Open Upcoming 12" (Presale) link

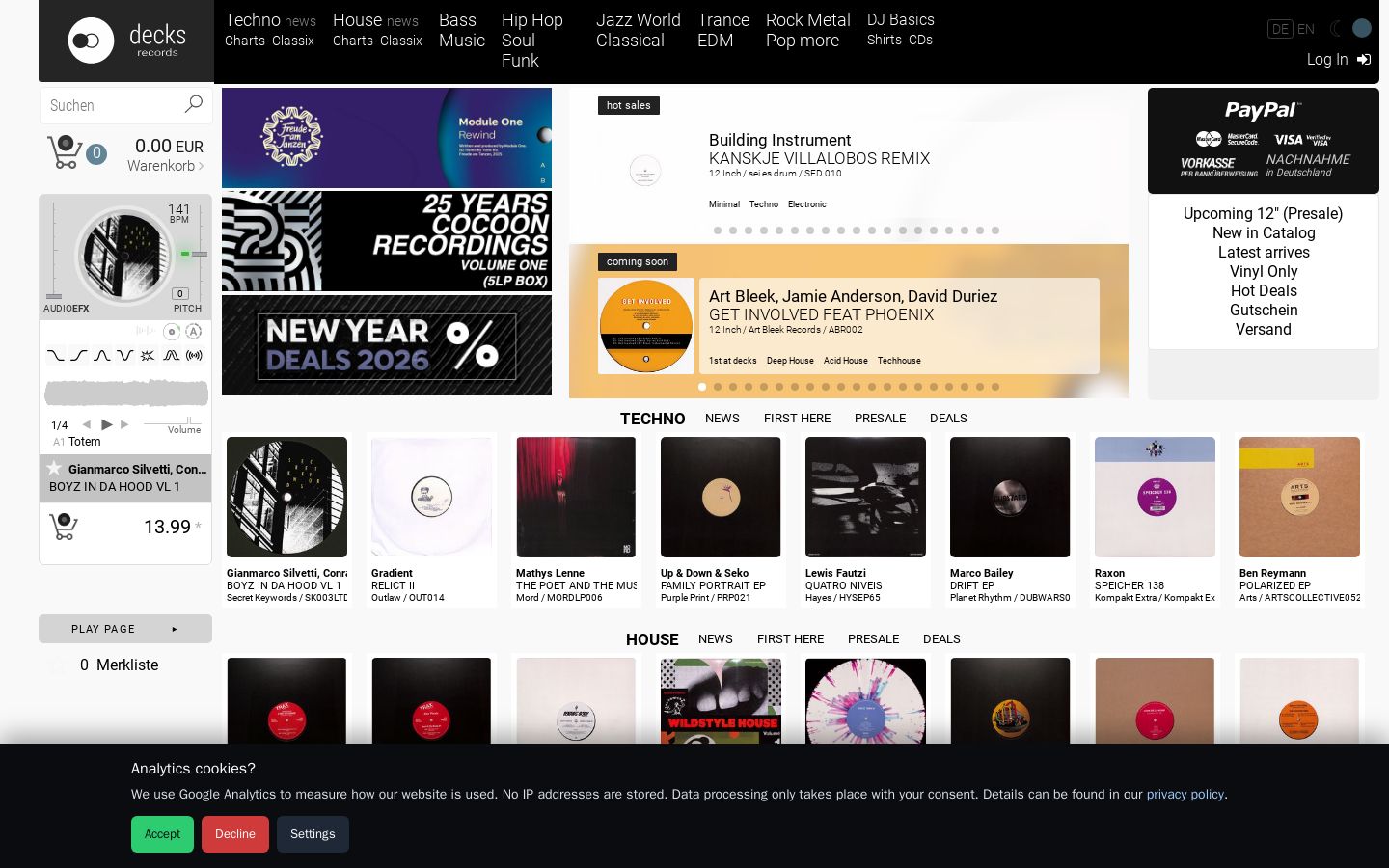point(1264,214)
